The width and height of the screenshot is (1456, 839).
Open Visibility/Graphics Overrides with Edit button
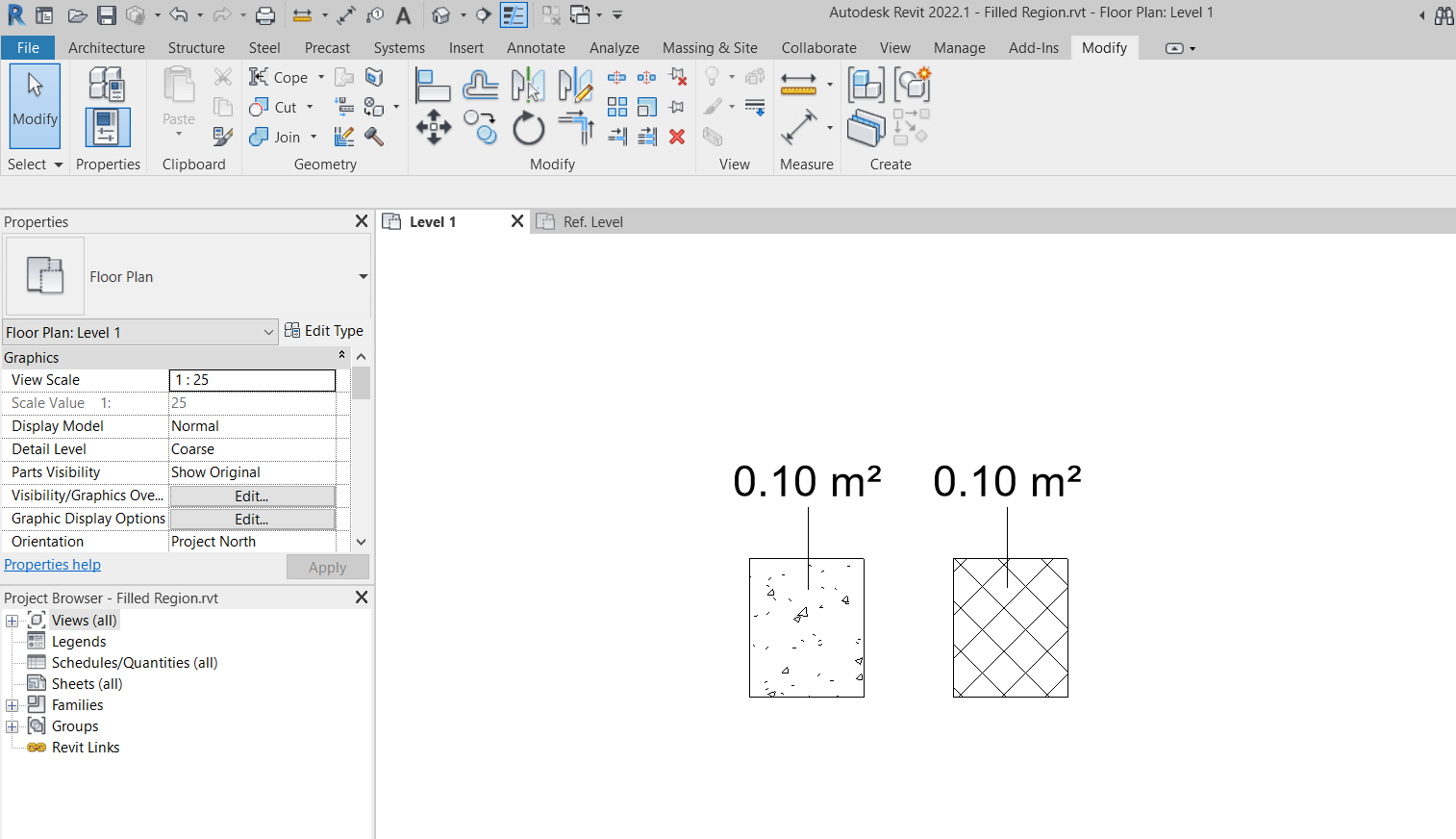tap(251, 495)
